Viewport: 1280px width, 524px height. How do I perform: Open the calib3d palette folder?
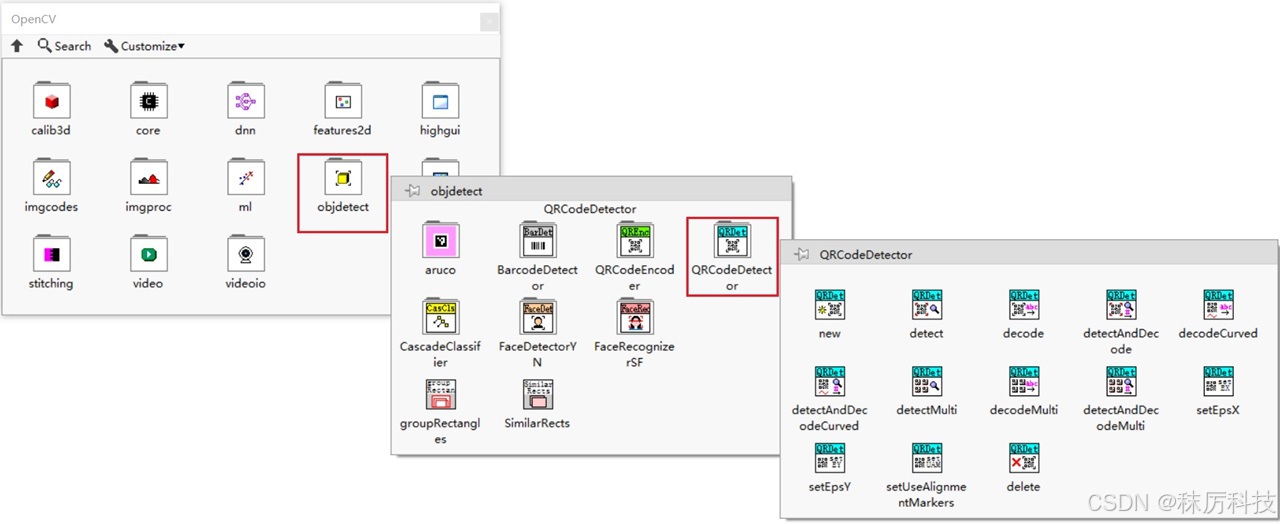pos(52,101)
